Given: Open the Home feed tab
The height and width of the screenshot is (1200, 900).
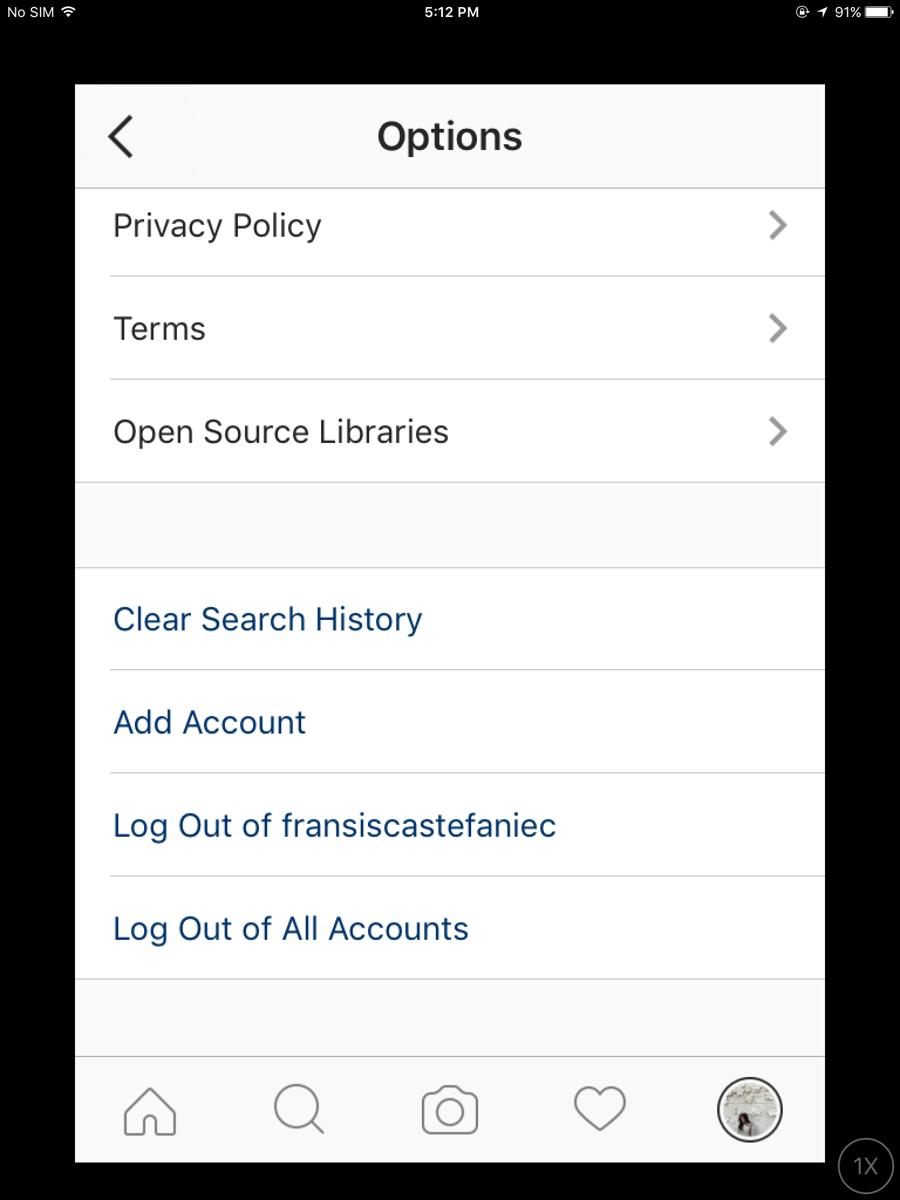Looking at the screenshot, I should 150,1111.
